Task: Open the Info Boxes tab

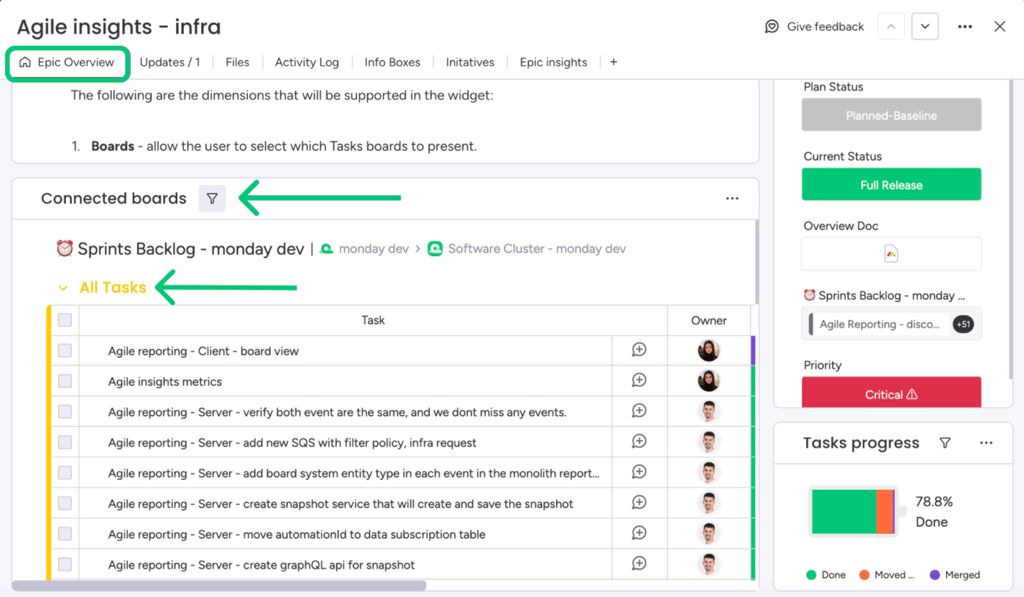Action: 392,62
